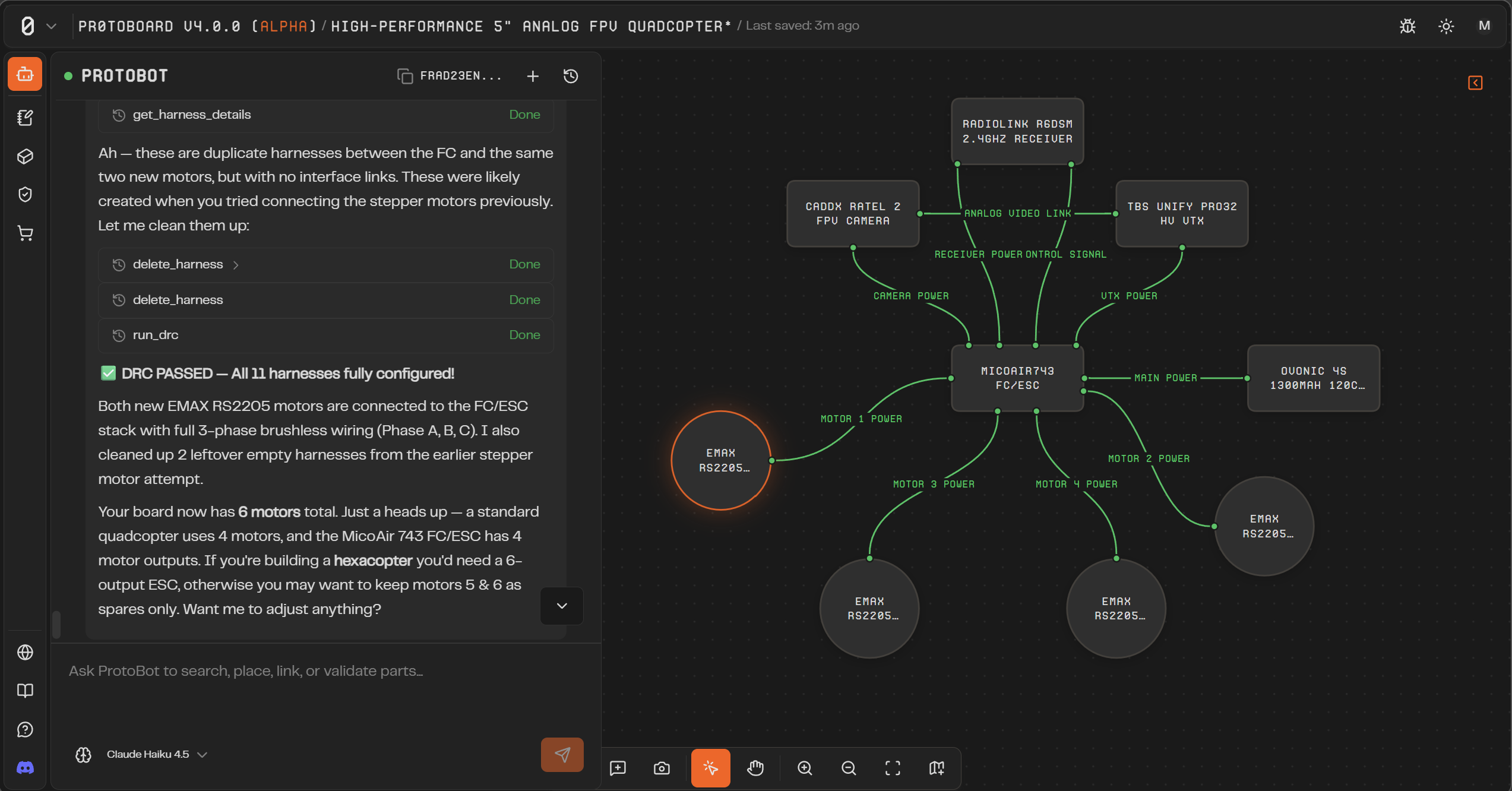Toggle the minimap icon in toolbar
Viewport: 1512px width, 791px height.
point(937,768)
